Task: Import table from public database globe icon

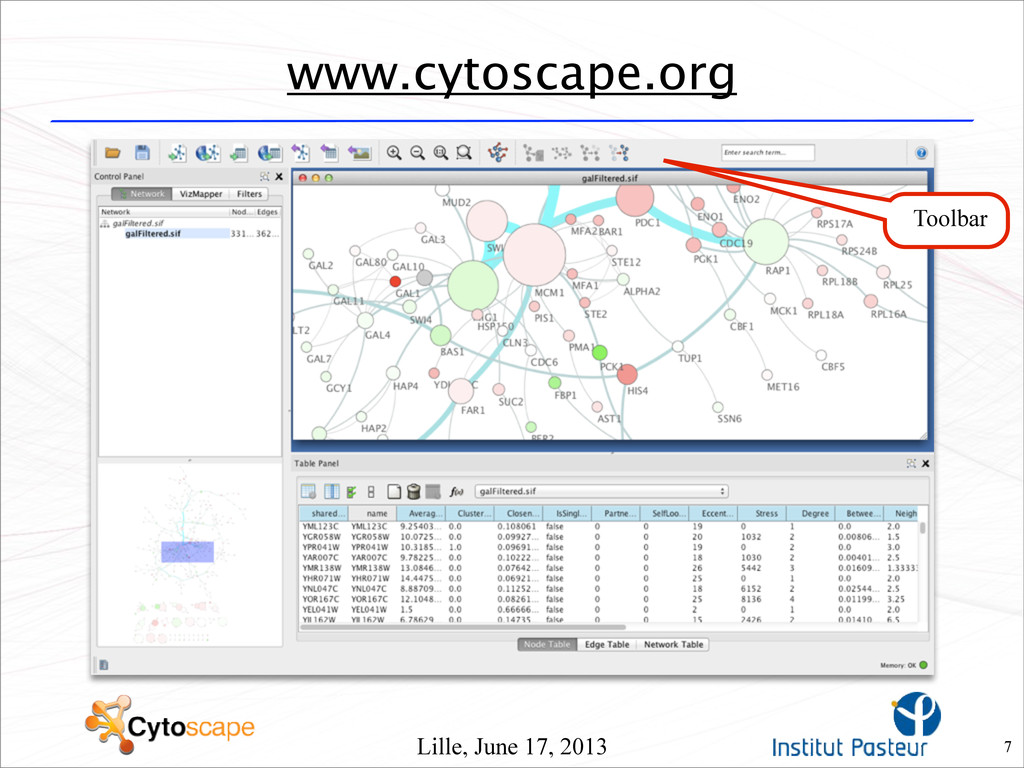Action: pos(270,153)
